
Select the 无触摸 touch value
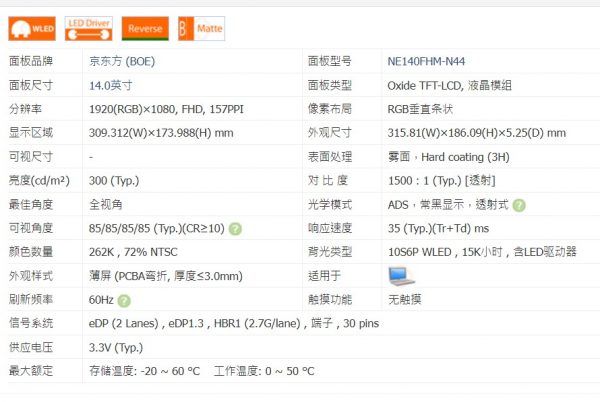(x=404, y=299)
